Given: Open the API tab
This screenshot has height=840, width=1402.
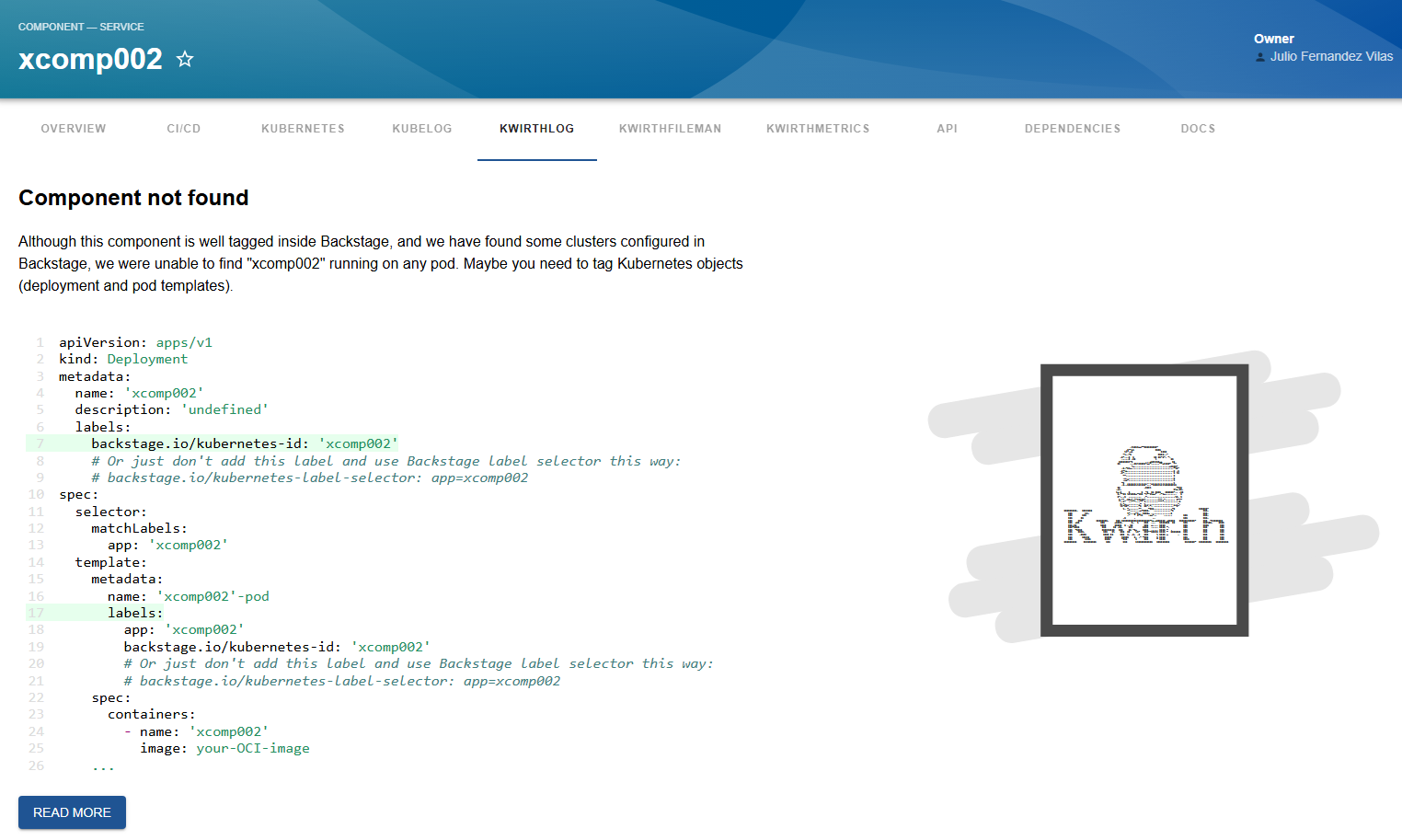Looking at the screenshot, I should click(x=948, y=129).
